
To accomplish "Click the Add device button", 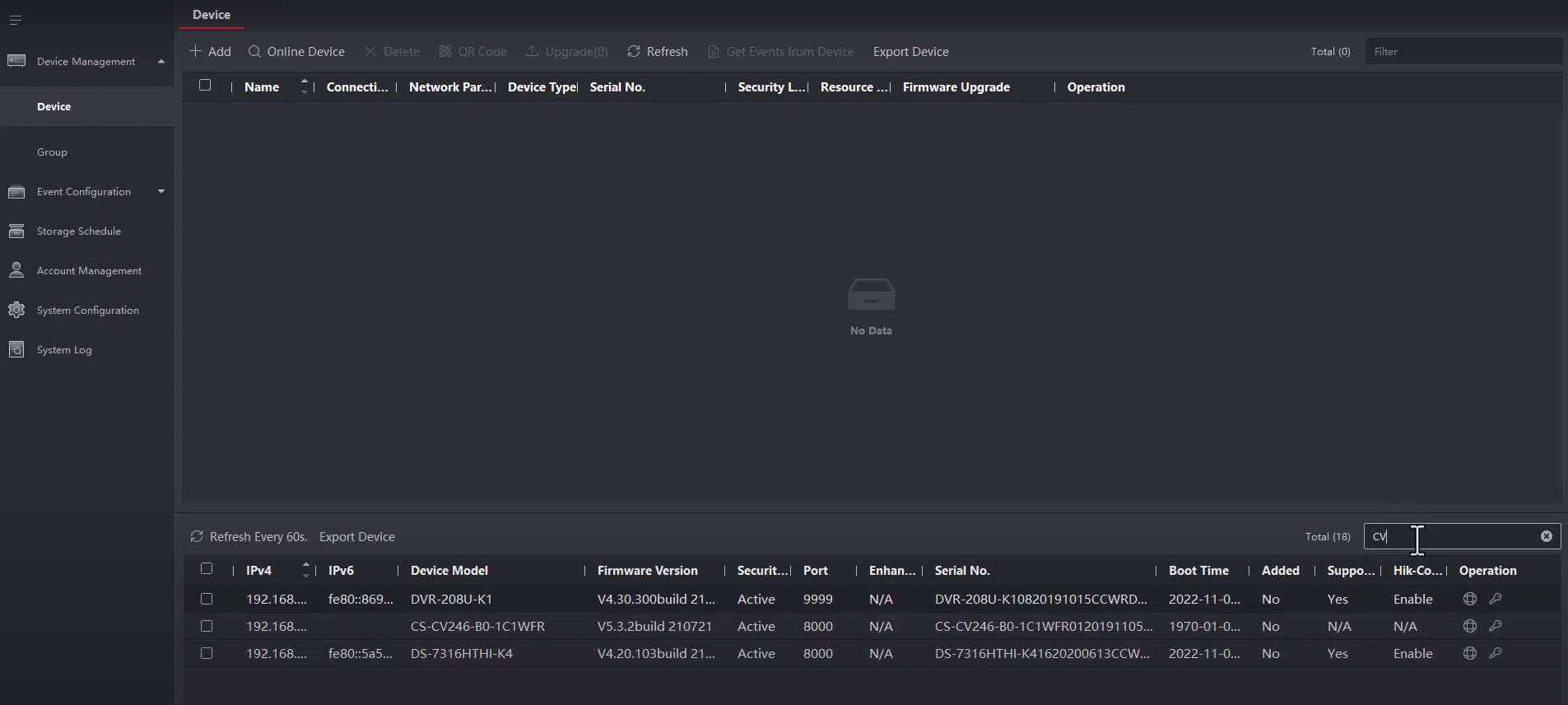I will [210, 51].
